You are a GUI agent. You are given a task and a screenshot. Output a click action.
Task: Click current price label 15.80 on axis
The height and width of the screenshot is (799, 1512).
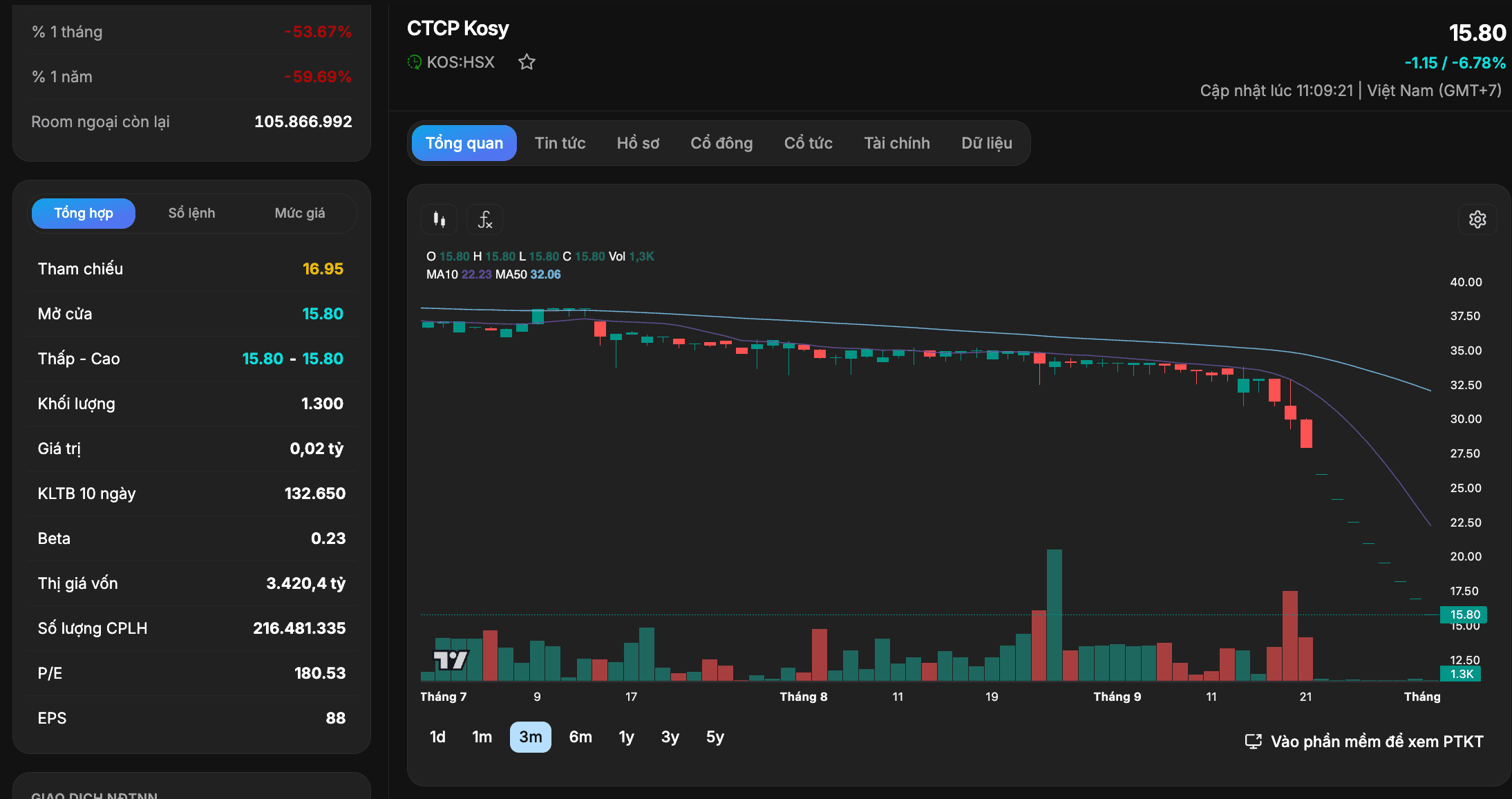(1464, 614)
